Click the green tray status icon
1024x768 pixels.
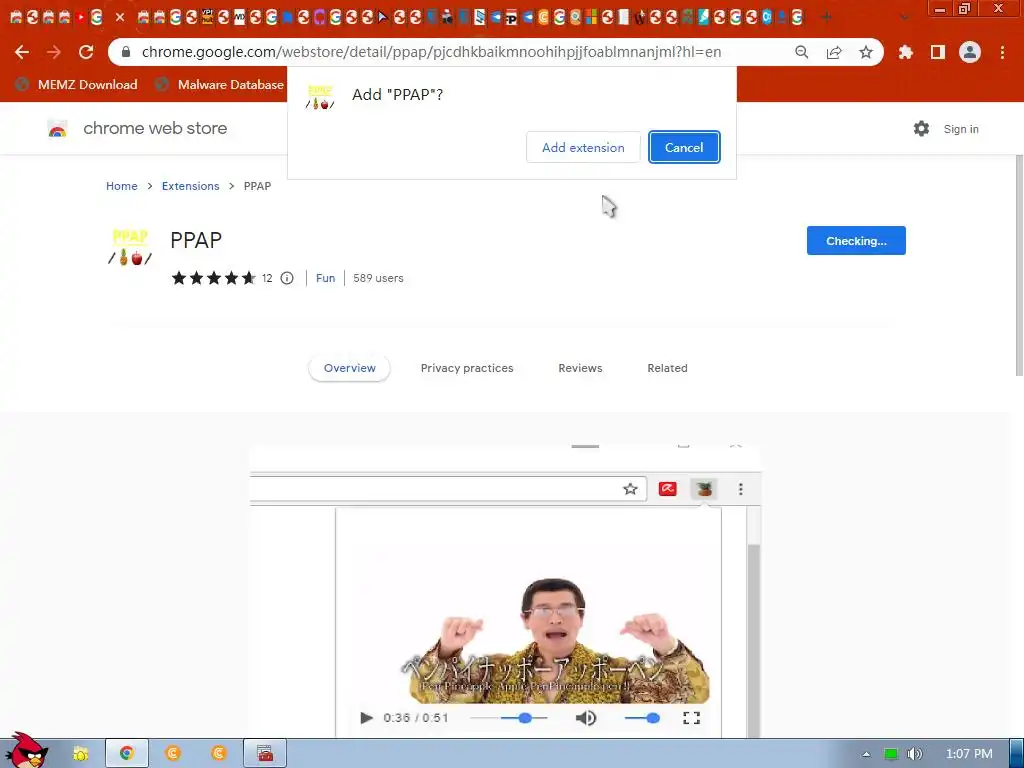click(891, 754)
